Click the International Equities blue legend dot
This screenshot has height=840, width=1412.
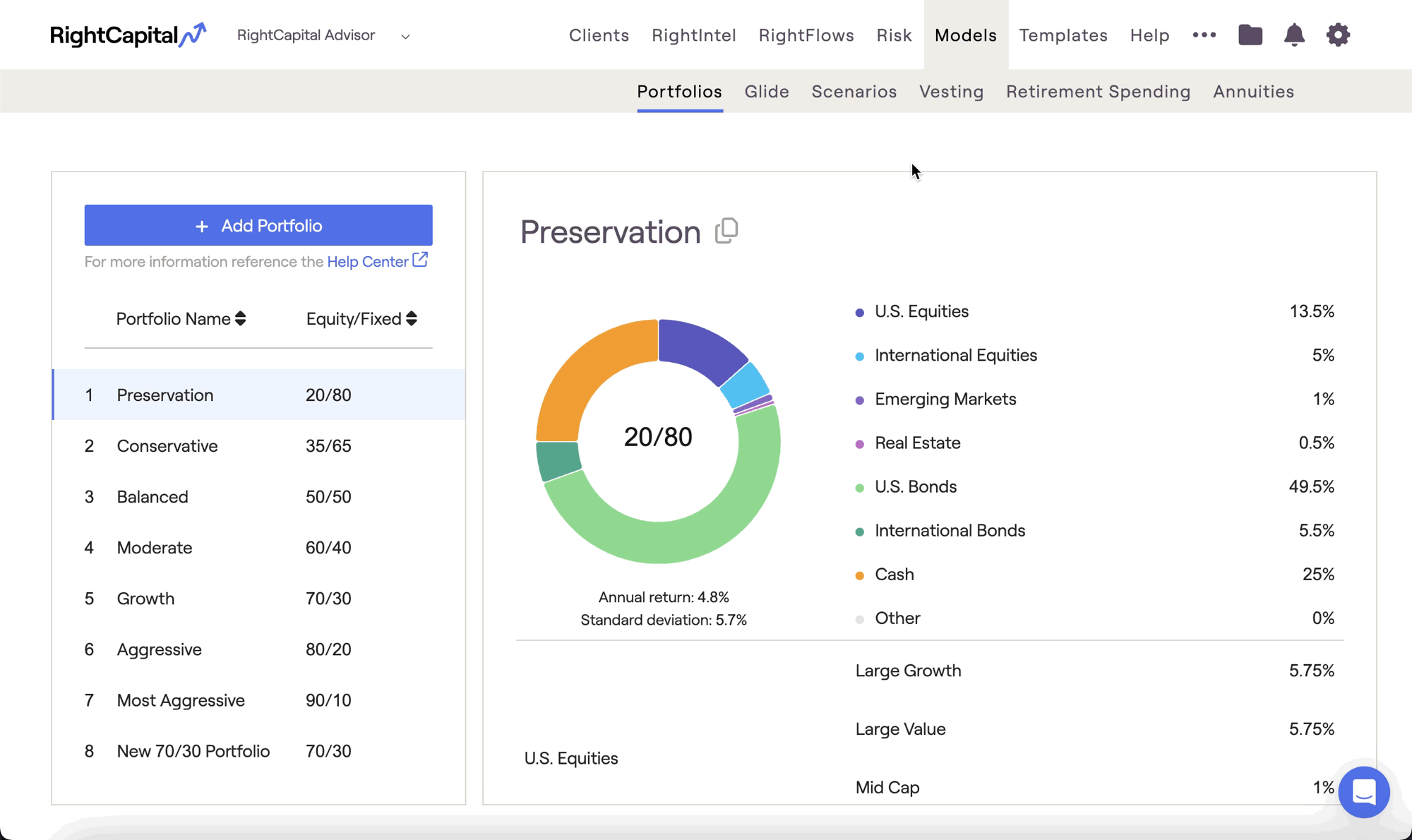click(859, 356)
